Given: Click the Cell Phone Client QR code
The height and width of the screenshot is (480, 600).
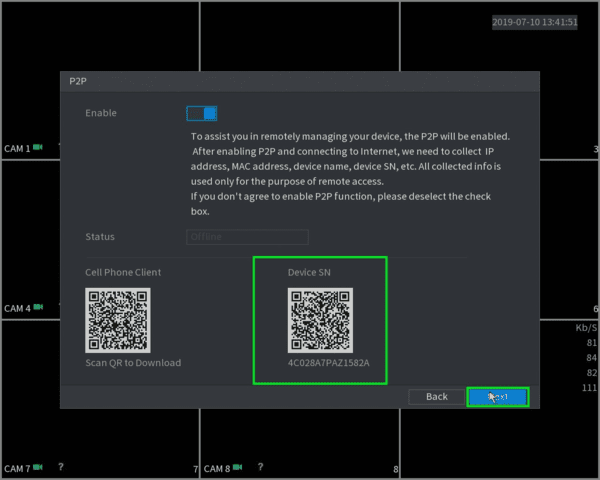Looking at the screenshot, I should coord(118,320).
